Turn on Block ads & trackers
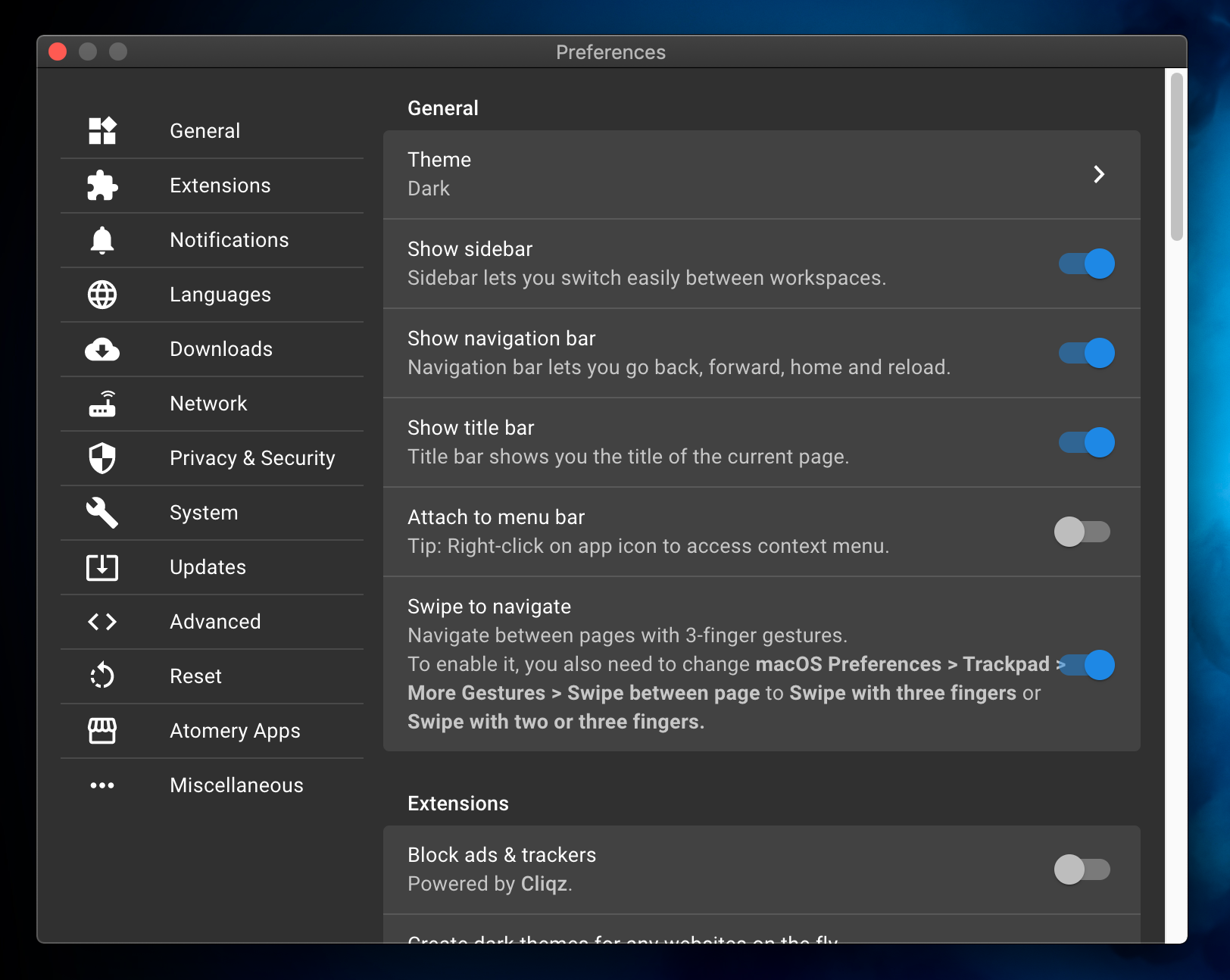1230x980 pixels. point(1082,870)
